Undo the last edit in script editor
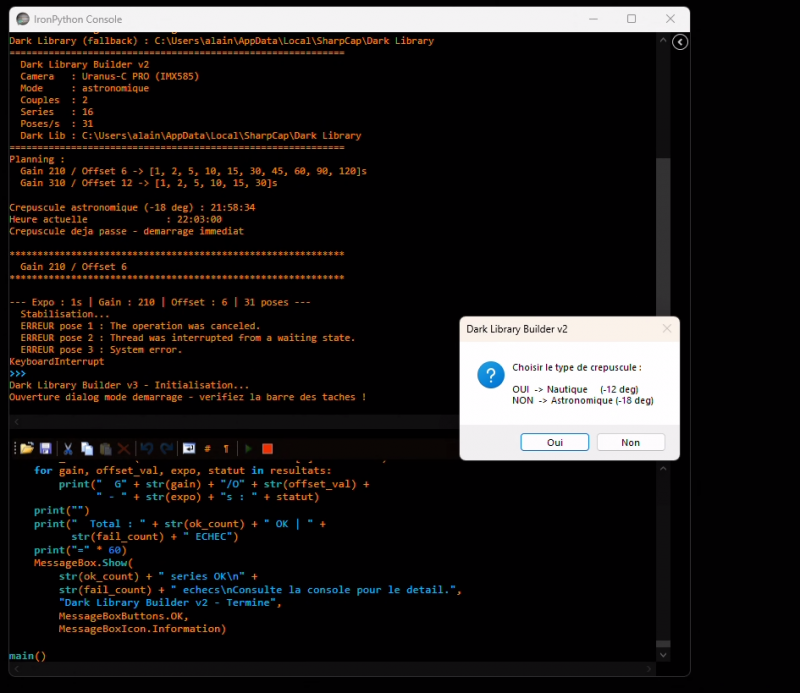800x693 pixels. pos(147,449)
